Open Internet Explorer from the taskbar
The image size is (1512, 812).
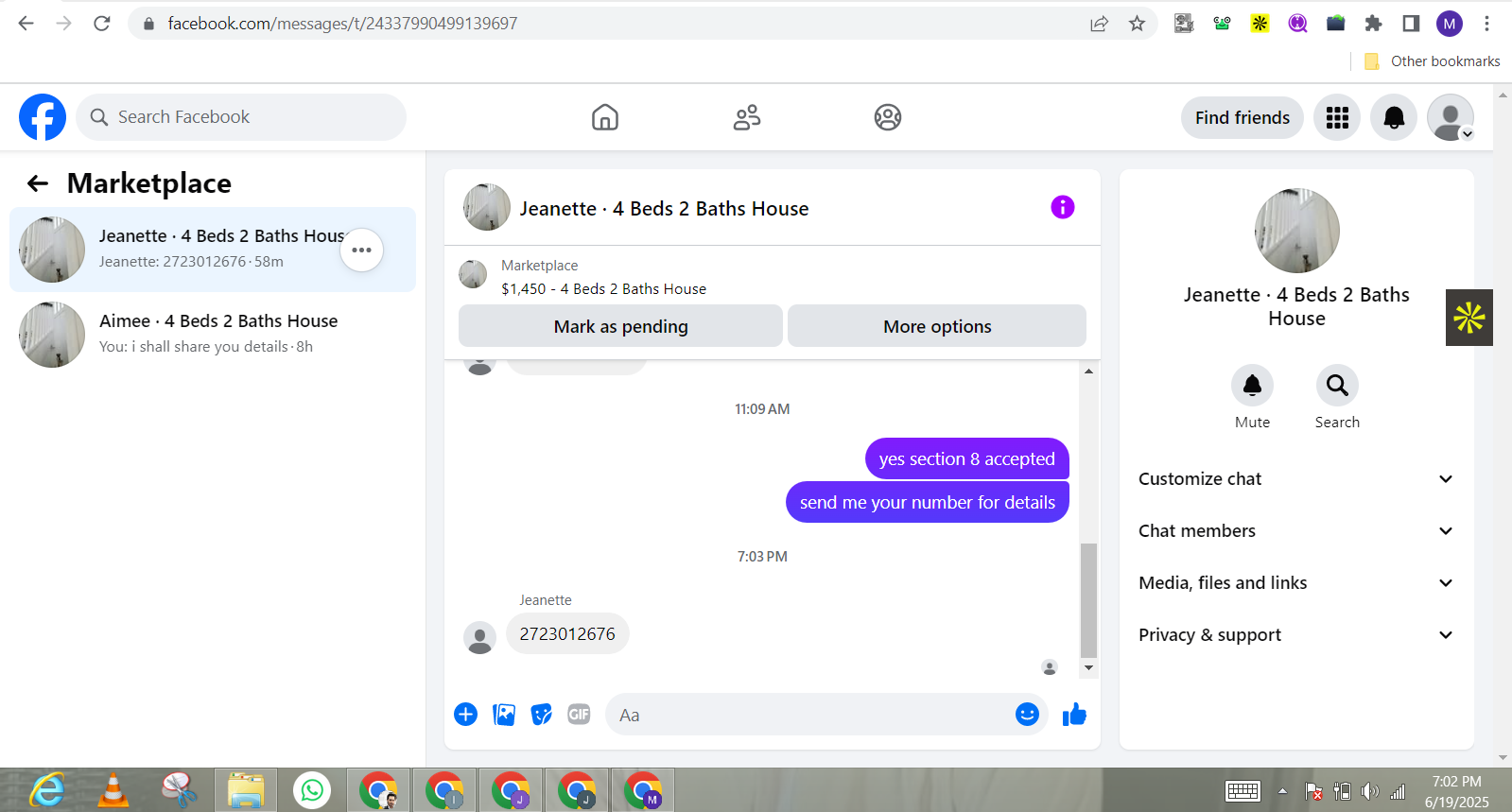click(47, 790)
